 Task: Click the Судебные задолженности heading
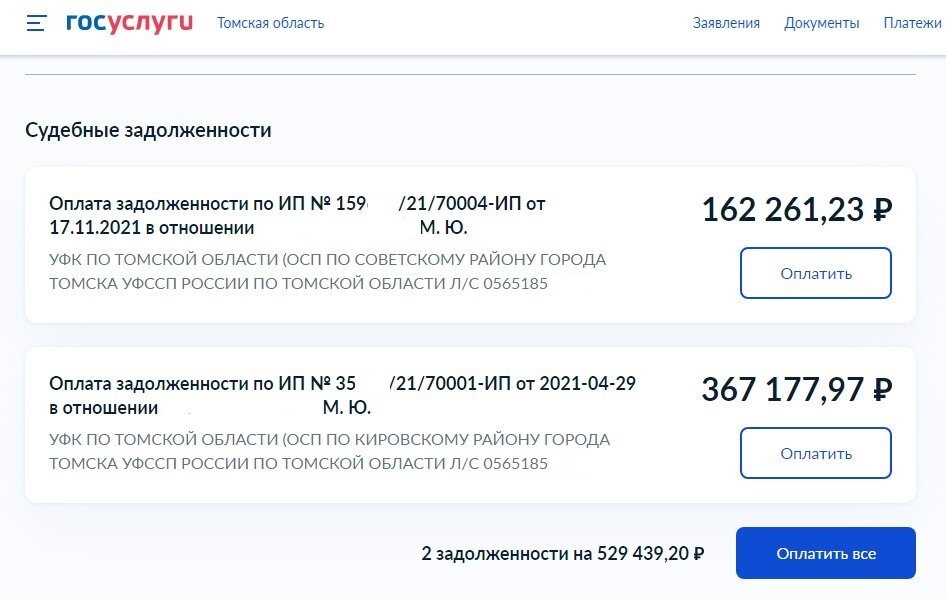[x=148, y=130]
